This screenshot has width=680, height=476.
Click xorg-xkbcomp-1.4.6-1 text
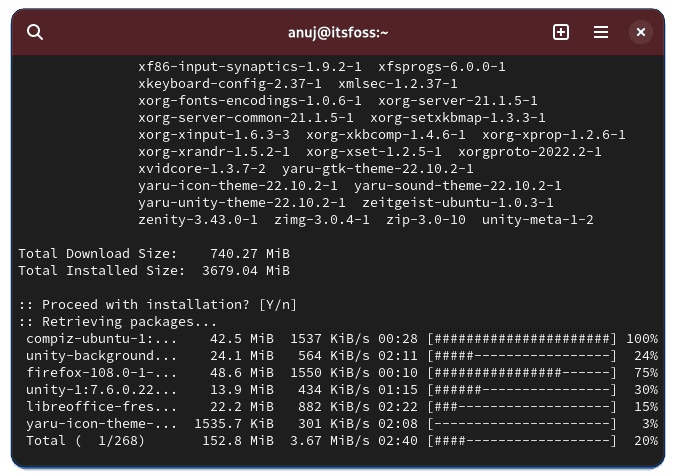[x=386, y=134]
